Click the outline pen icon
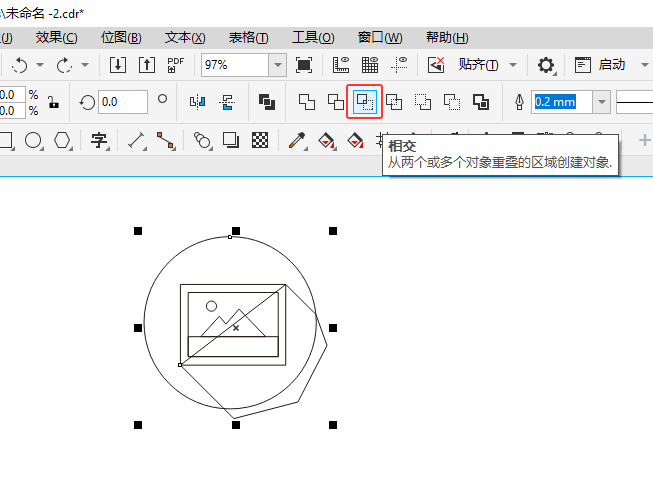The width and height of the screenshot is (653, 481). coord(519,102)
